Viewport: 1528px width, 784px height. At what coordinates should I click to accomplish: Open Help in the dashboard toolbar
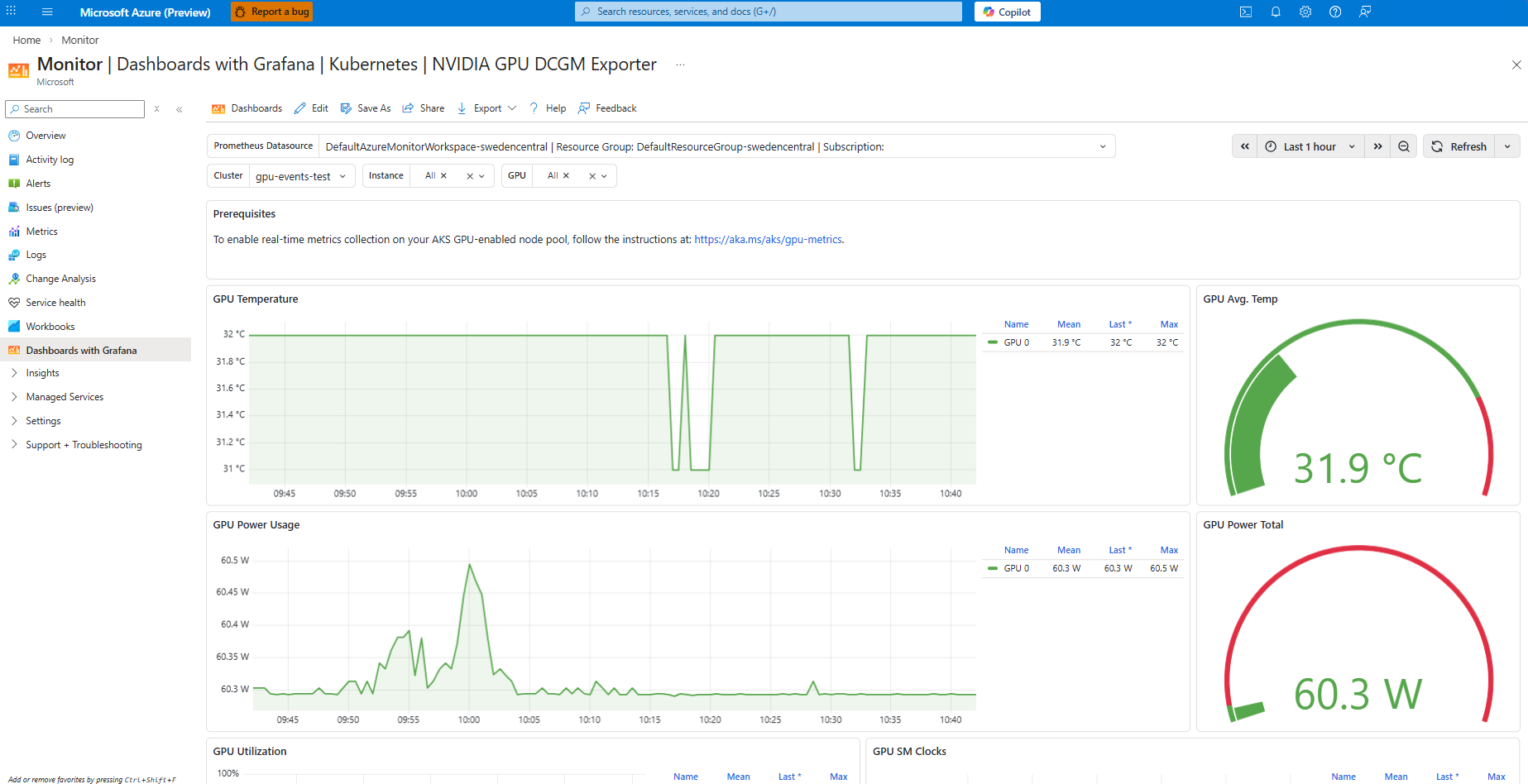coord(548,108)
